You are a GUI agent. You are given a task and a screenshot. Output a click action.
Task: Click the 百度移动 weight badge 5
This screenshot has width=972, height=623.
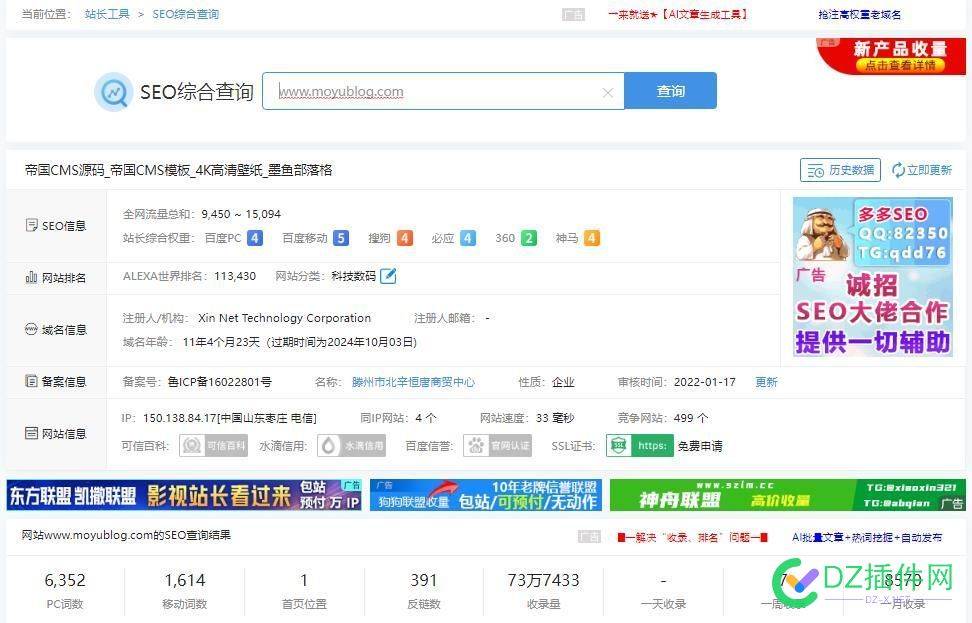coord(340,238)
